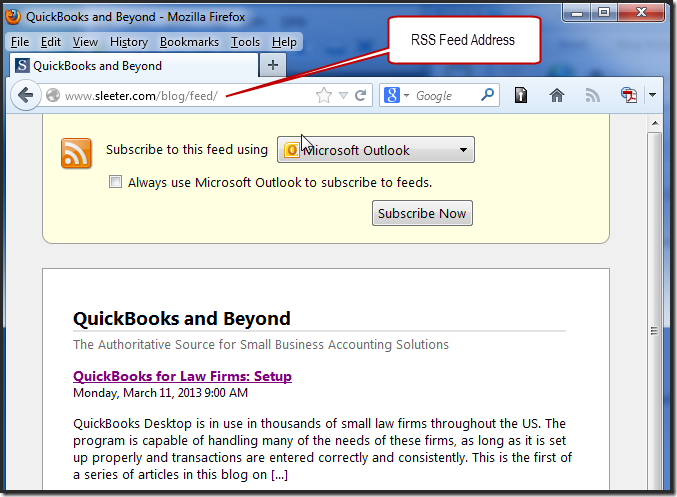Screen dimensions: 677x497
Task: Open the search engine selector arrow
Action: tap(406, 95)
